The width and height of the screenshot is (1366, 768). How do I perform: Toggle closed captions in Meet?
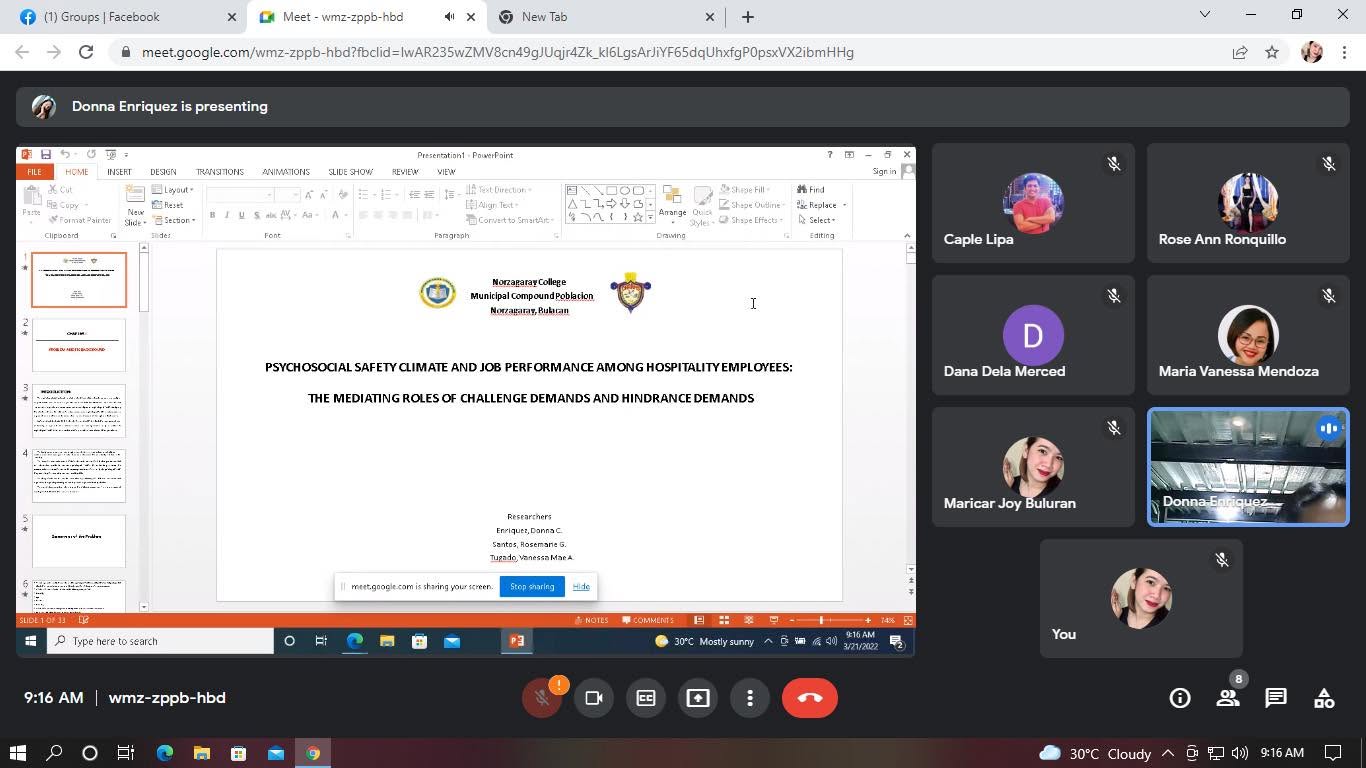(646, 698)
